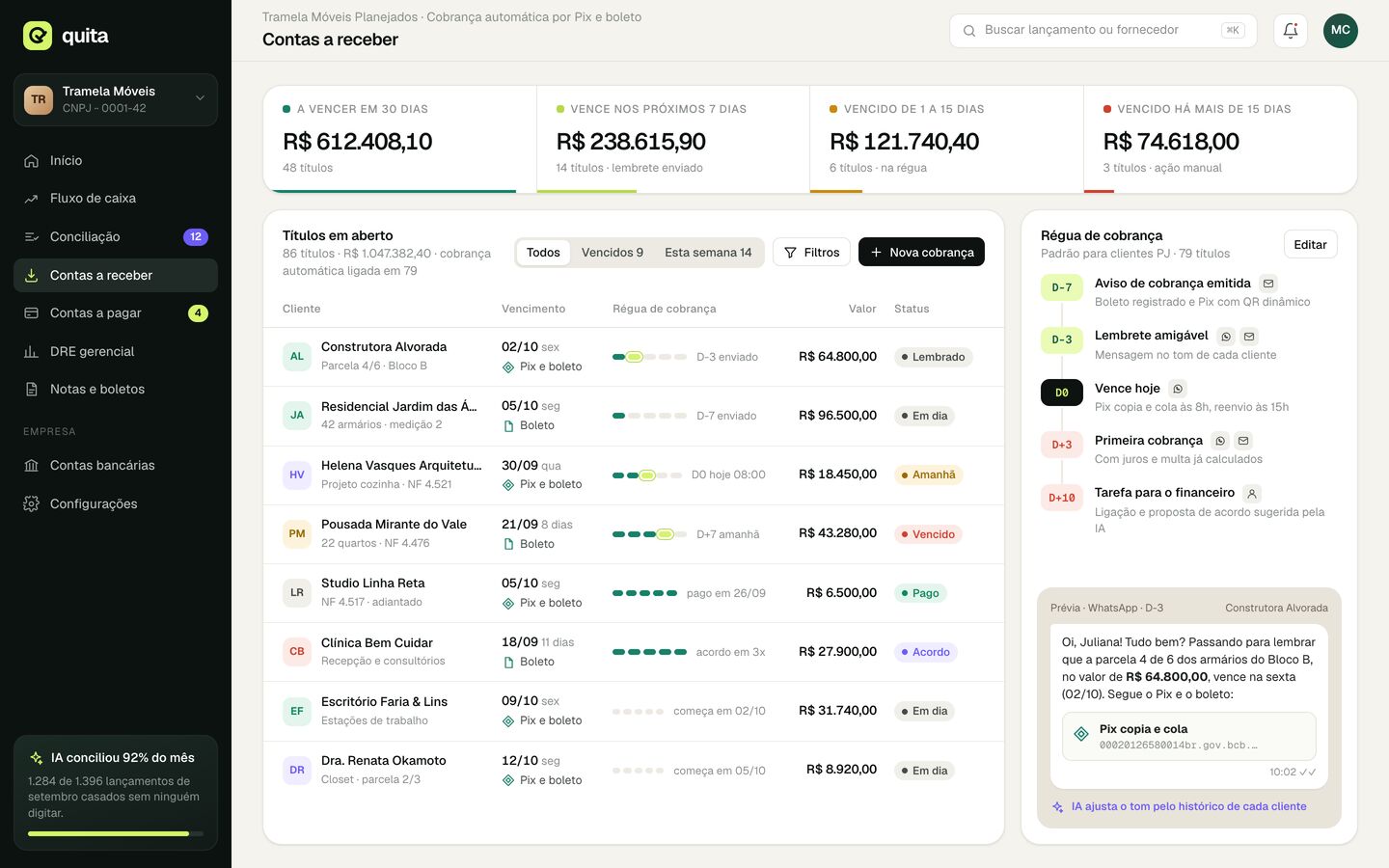This screenshot has width=1389, height=868.
Task: Click the HV avatar of Helena Vasques
Action: click(297, 475)
